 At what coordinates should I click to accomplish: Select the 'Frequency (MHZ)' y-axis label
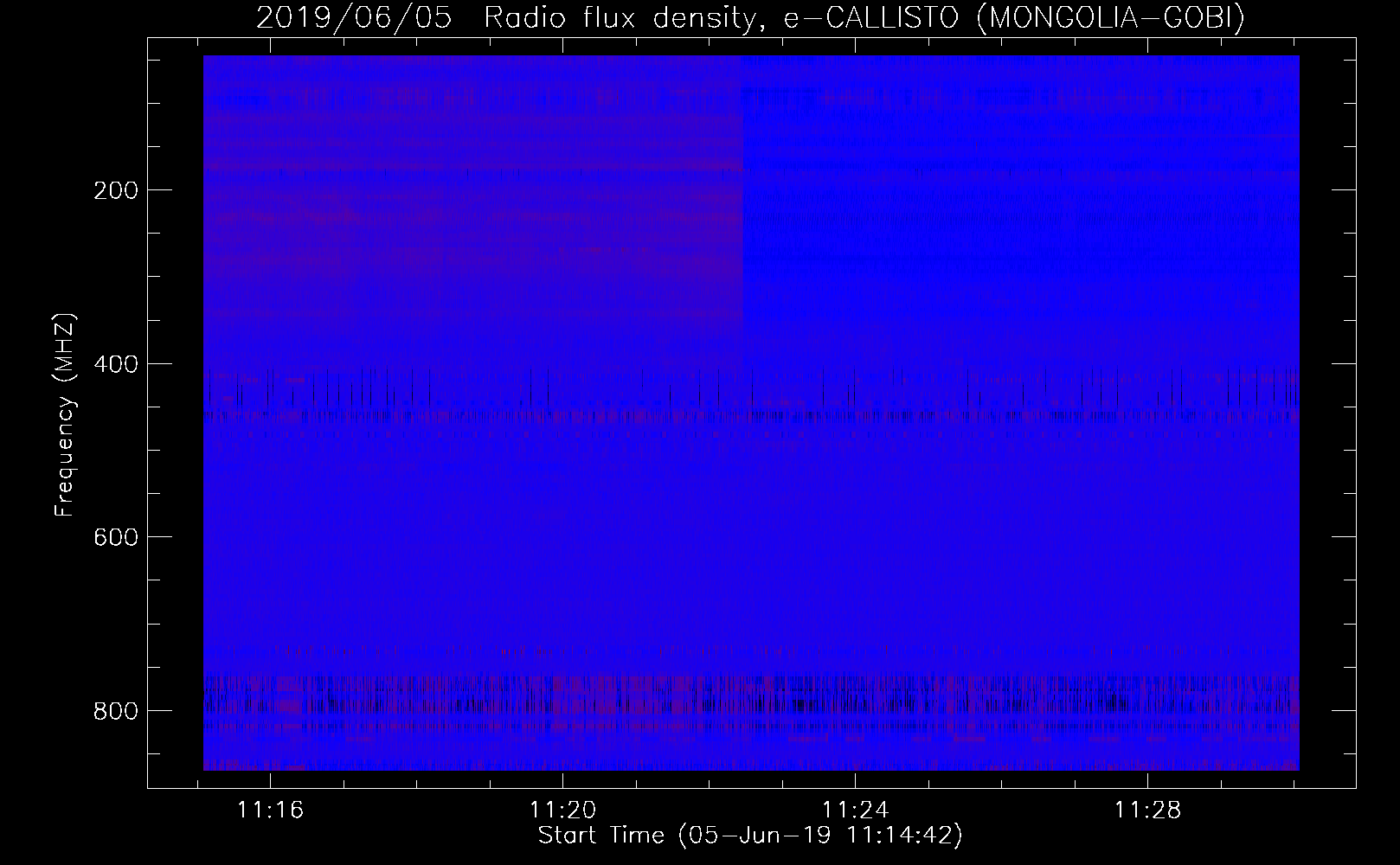(x=65, y=415)
